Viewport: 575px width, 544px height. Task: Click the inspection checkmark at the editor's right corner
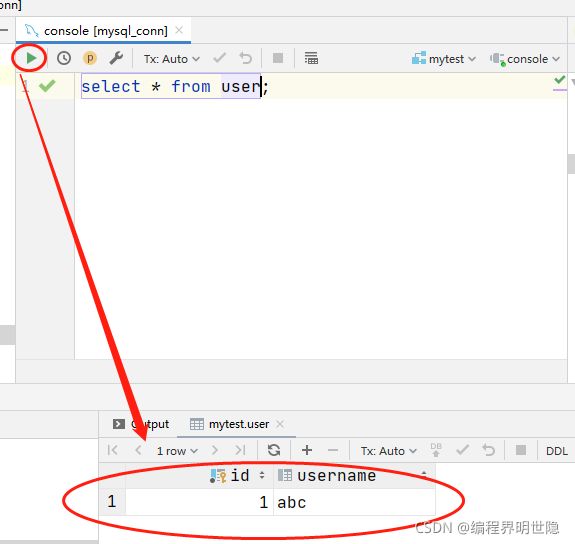pos(560,80)
